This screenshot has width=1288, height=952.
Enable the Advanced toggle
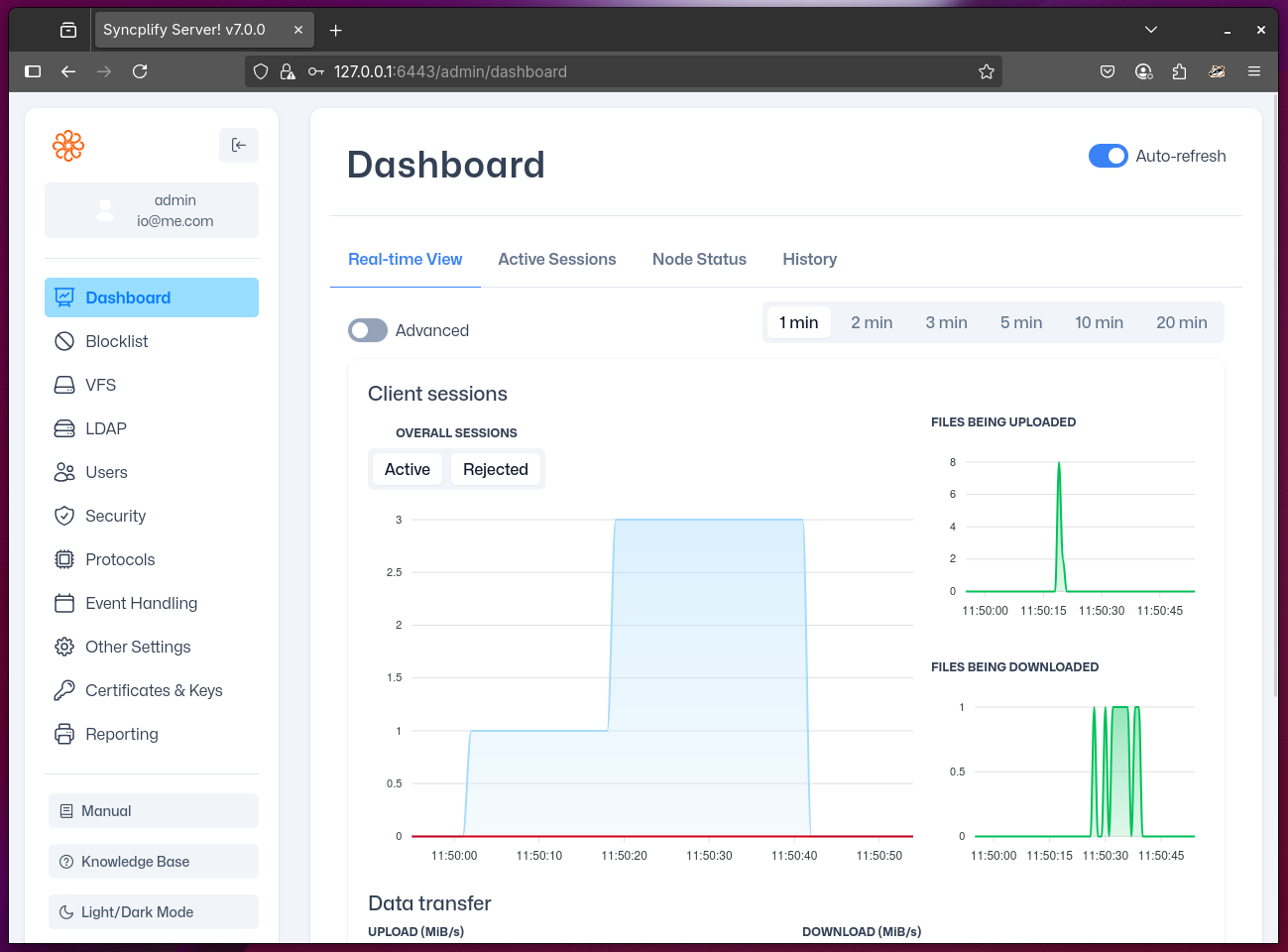pos(368,330)
